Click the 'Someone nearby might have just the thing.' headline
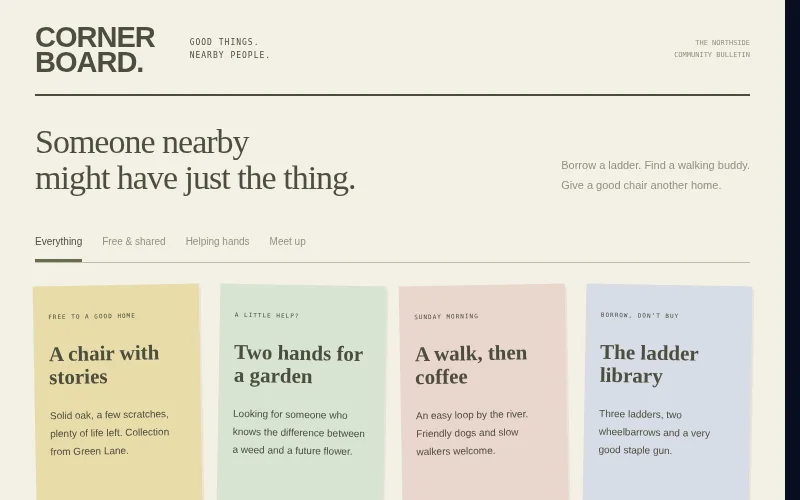The width and height of the screenshot is (800, 500). point(195,161)
